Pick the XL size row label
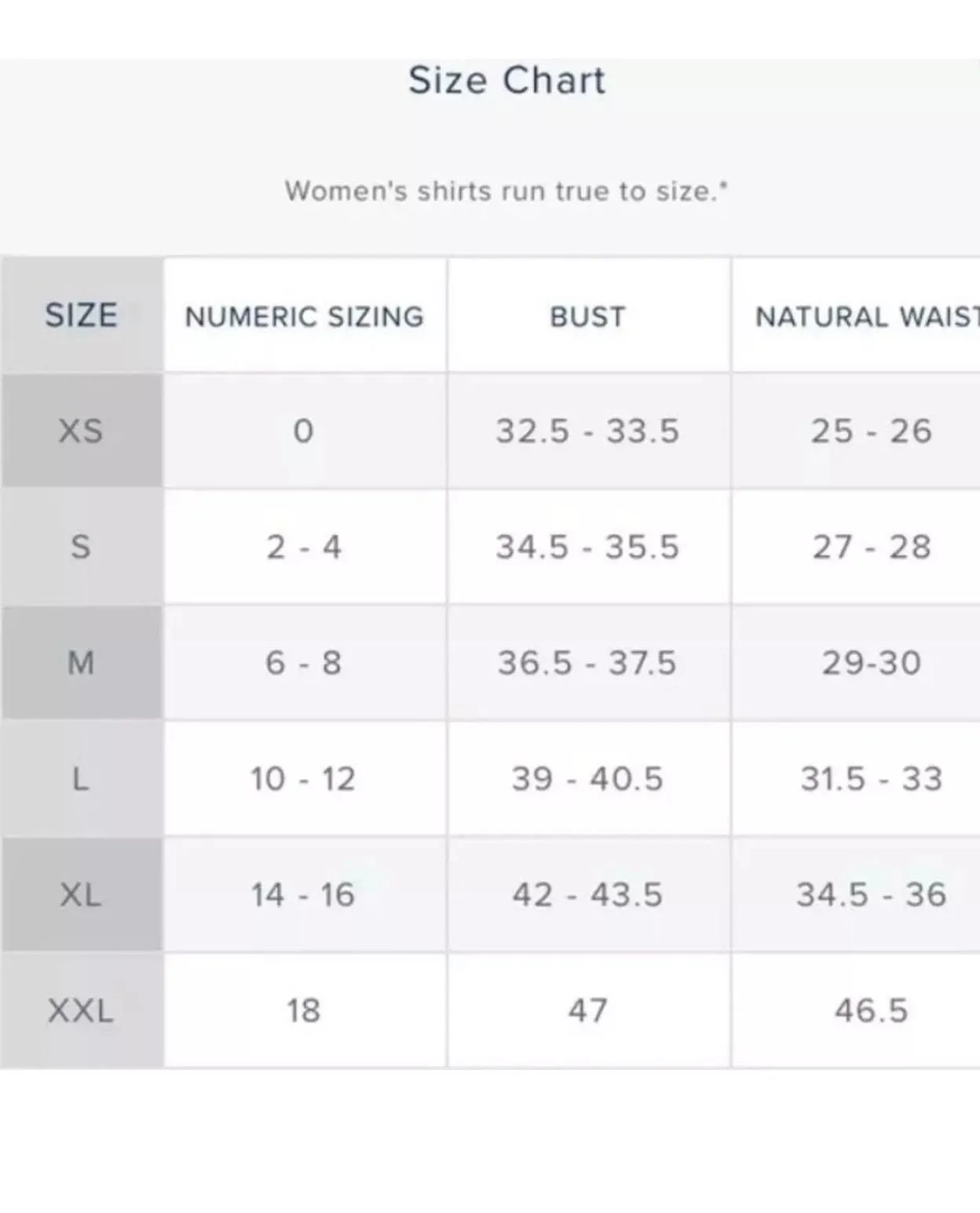980x1213 pixels. tap(81, 894)
